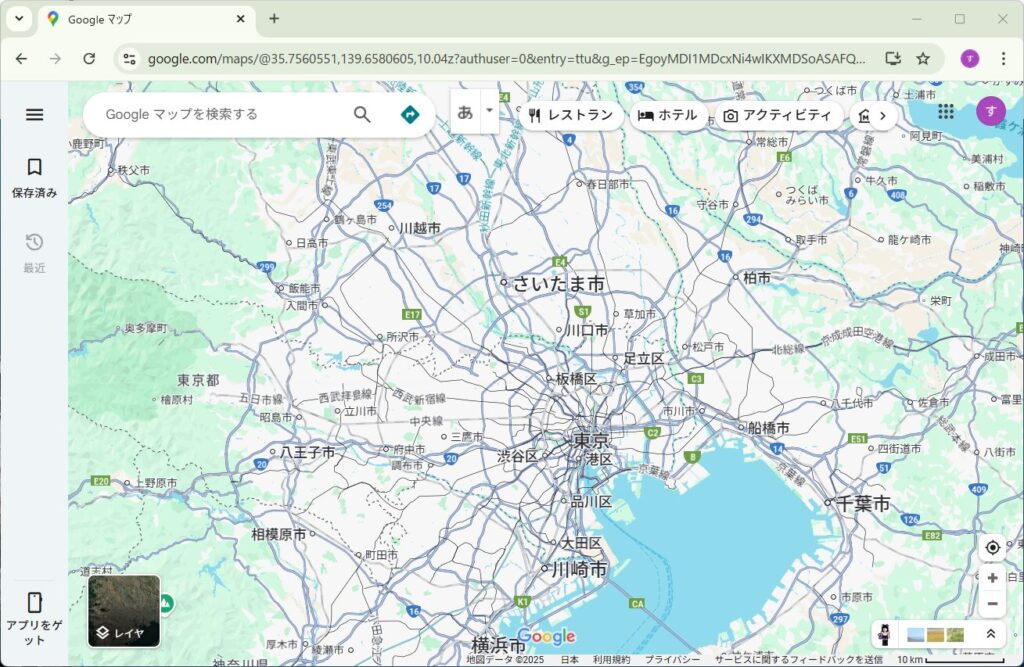Toggle the 10 km map scale bar
Image resolution: width=1024 pixels, height=667 pixels.
tap(950, 660)
